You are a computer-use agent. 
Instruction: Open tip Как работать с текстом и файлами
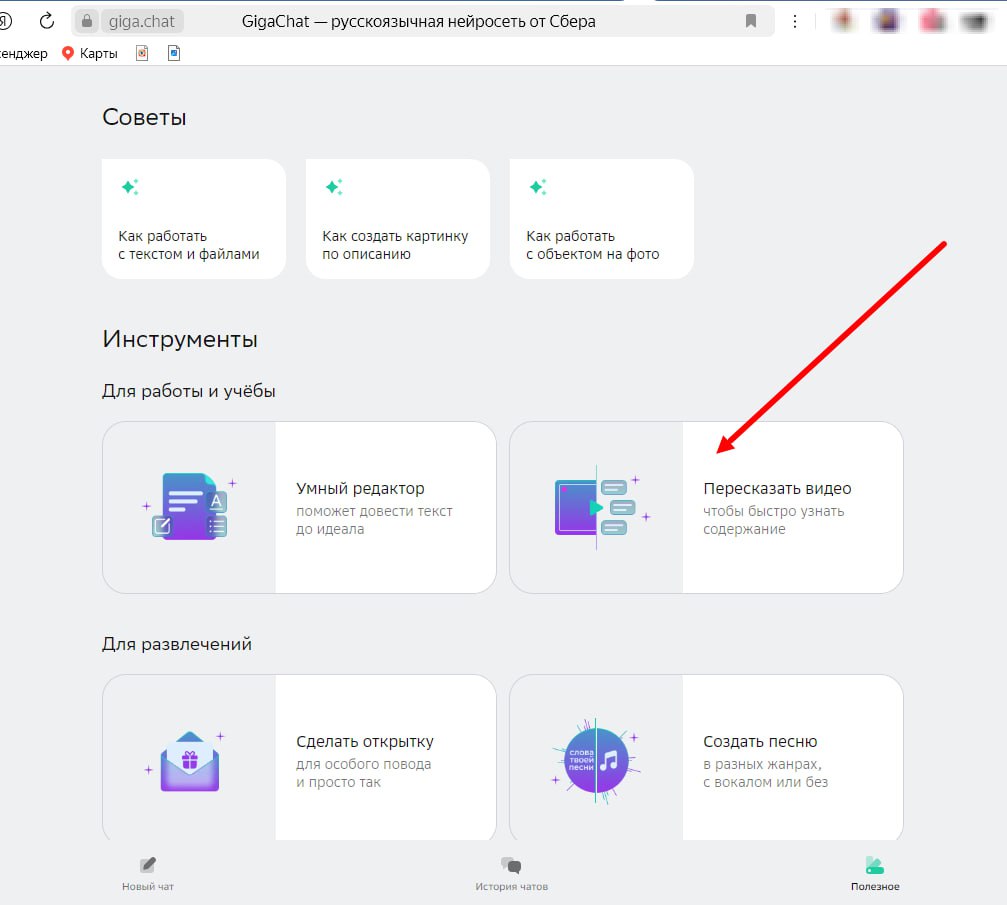point(193,219)
